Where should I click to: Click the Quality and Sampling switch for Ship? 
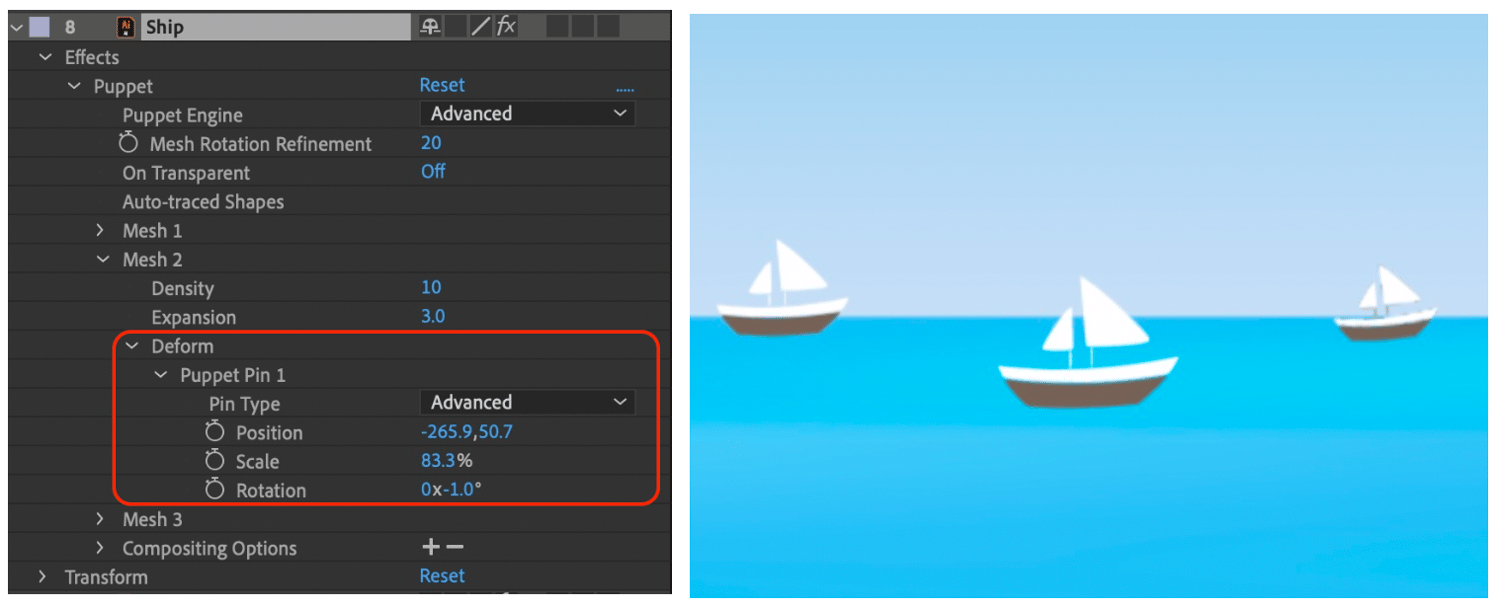479,26
